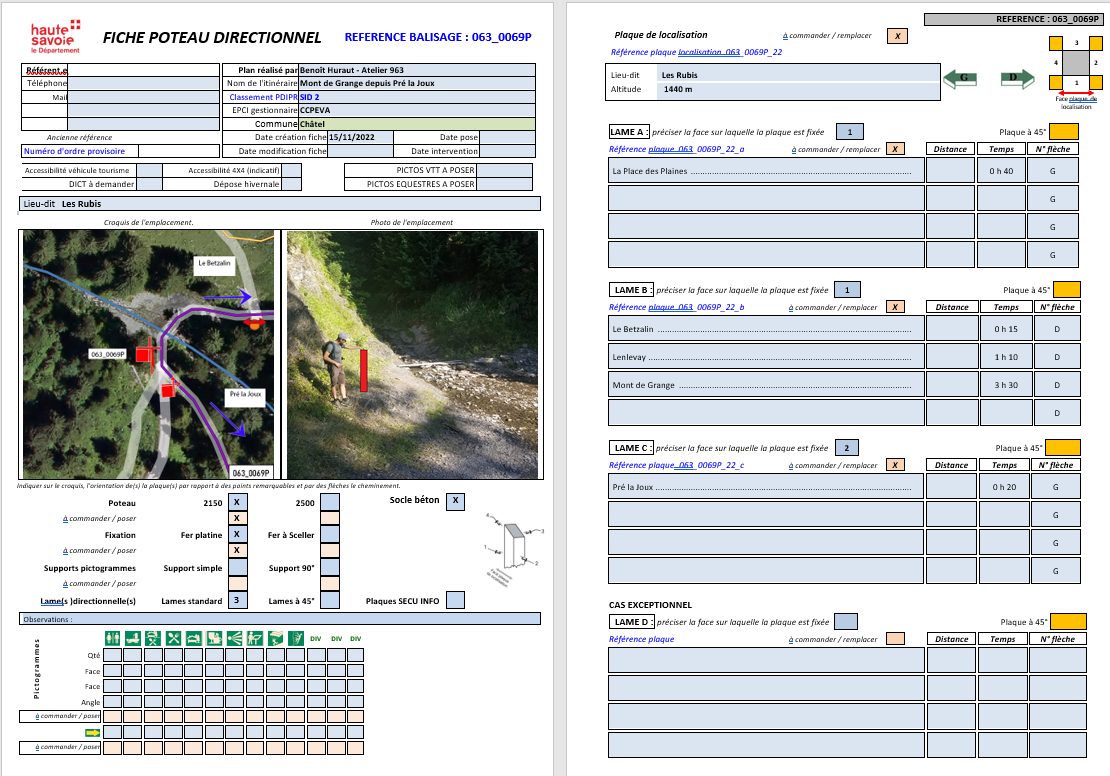Click the Mont de Grange destination row
Viewport: 1110px width, 776px height.
pos(764,385)
